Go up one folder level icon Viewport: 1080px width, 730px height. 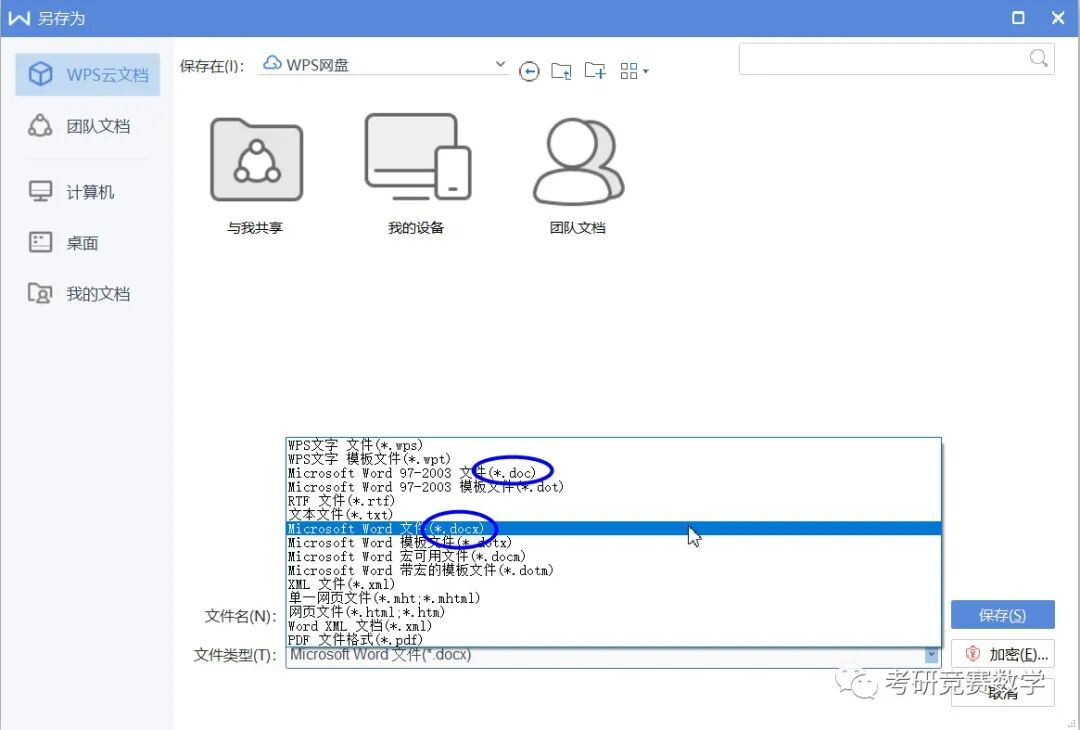pyautogui.click(x=561, y=71)
